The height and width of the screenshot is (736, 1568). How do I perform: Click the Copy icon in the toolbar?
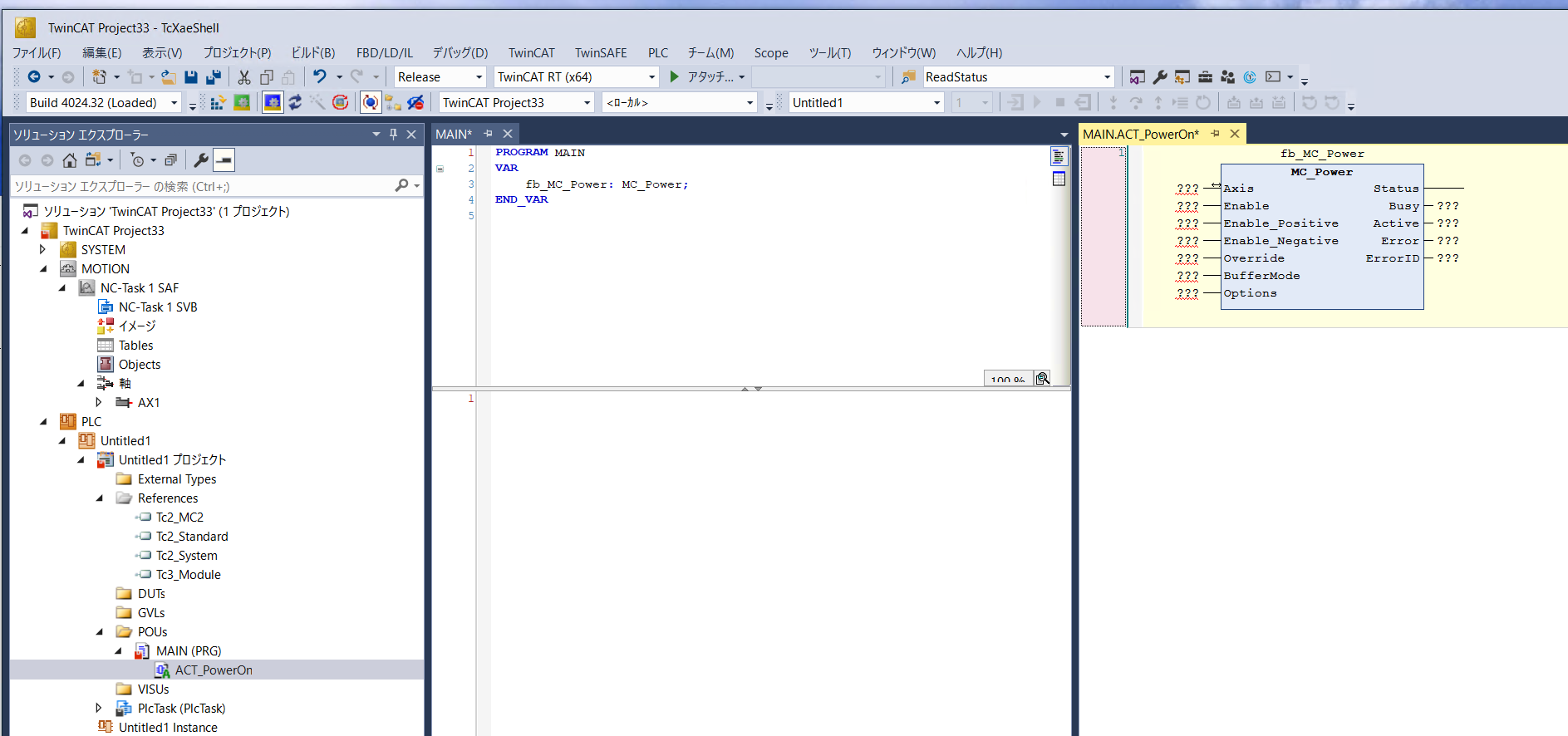pyautogui.click(x=267, y=77)
